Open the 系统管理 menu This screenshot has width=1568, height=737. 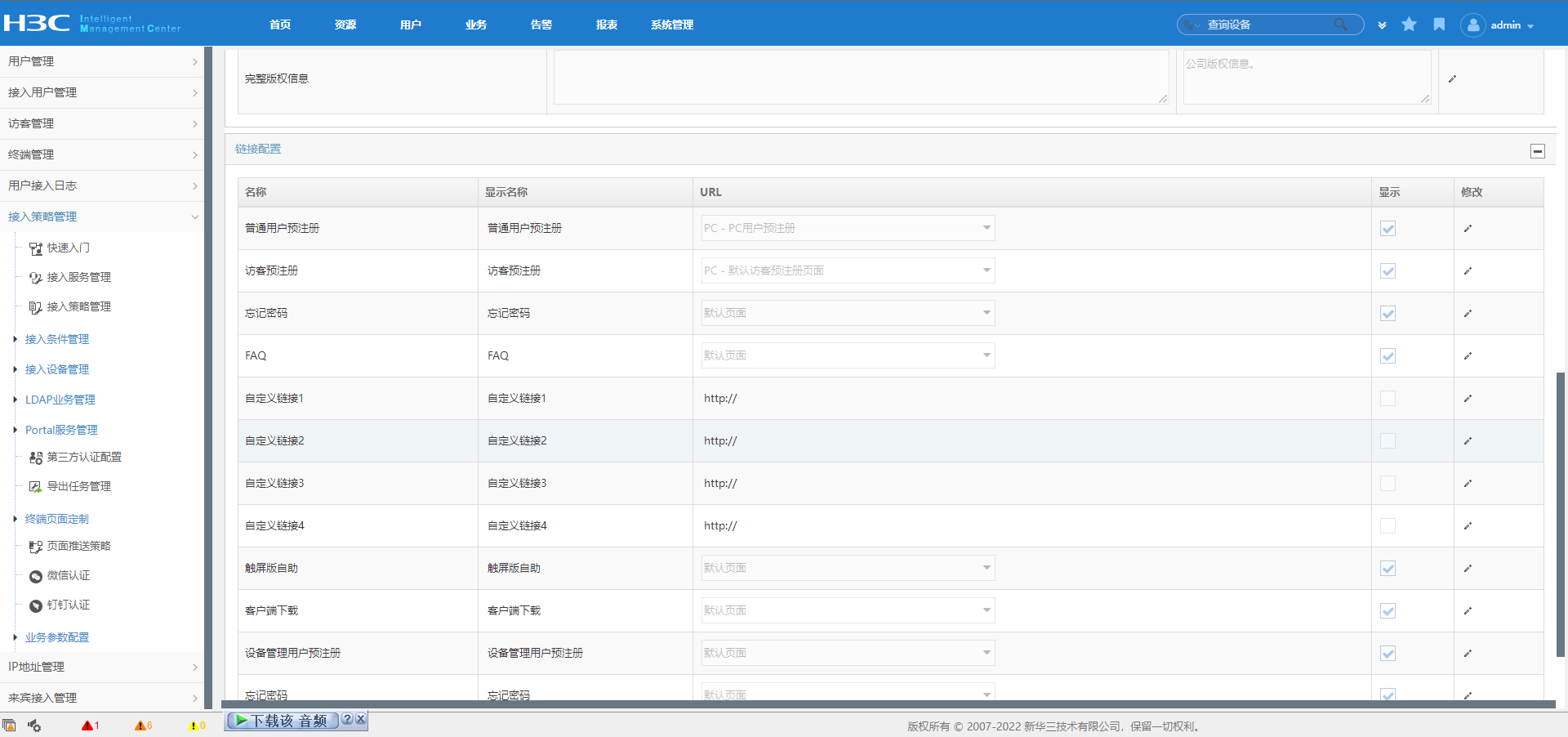coord(672,25)
